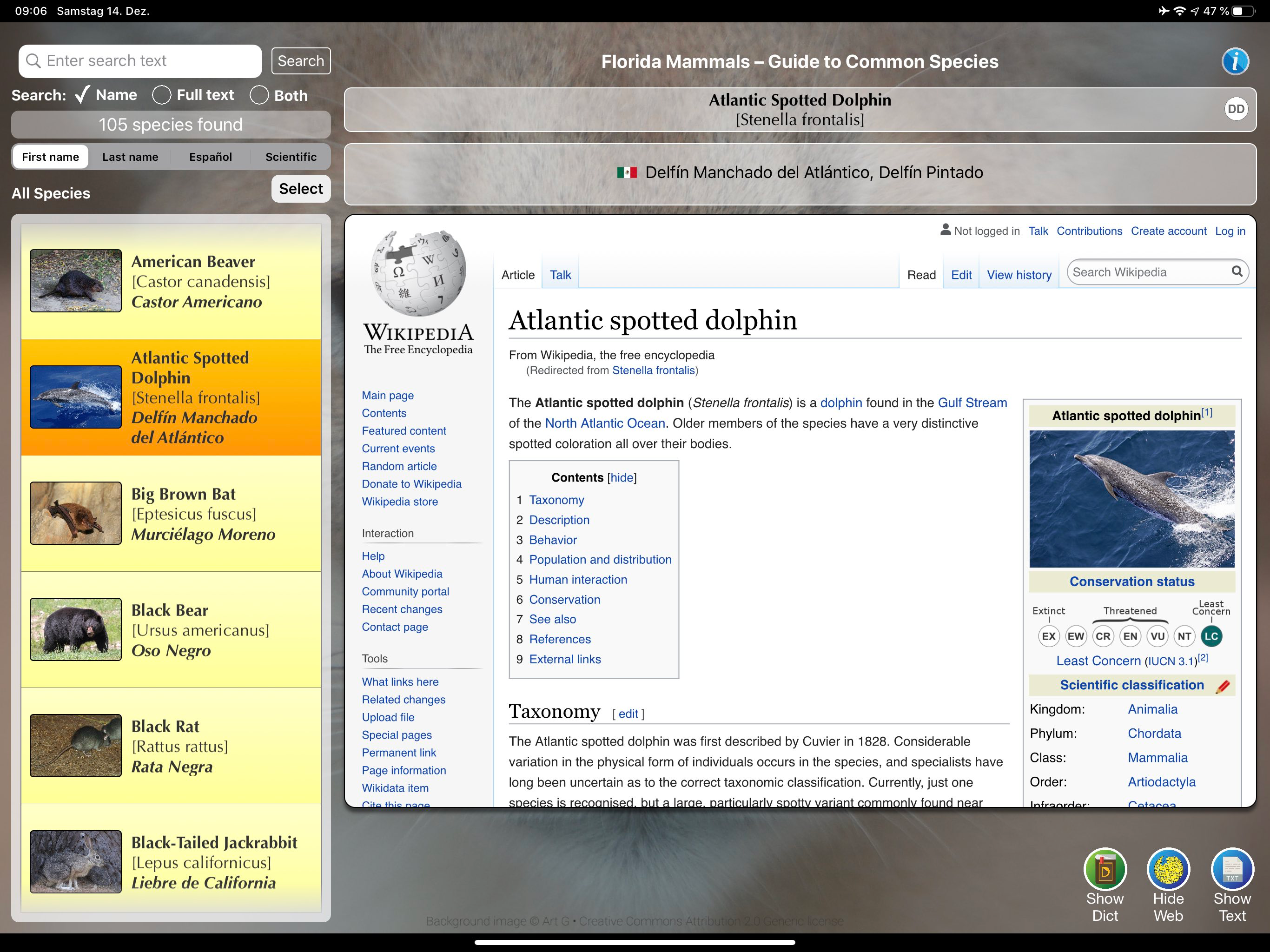Click the Wikipedia search magnifier icon
This screenshot has width=1270, height=952.
pos(1237,271)
